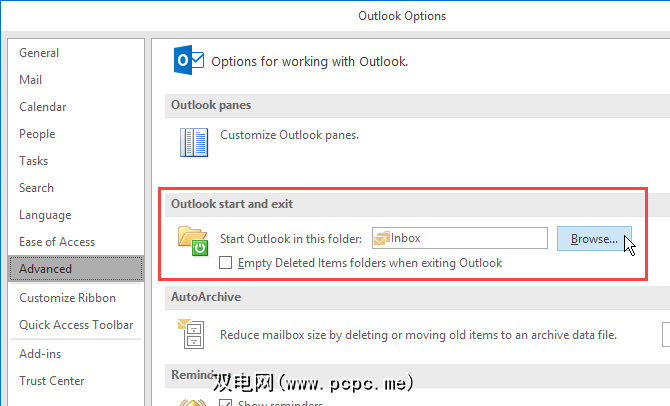Viewport: 670px width, 406px height.
Task: Open the Mail options category
Action: coord(31,80)
